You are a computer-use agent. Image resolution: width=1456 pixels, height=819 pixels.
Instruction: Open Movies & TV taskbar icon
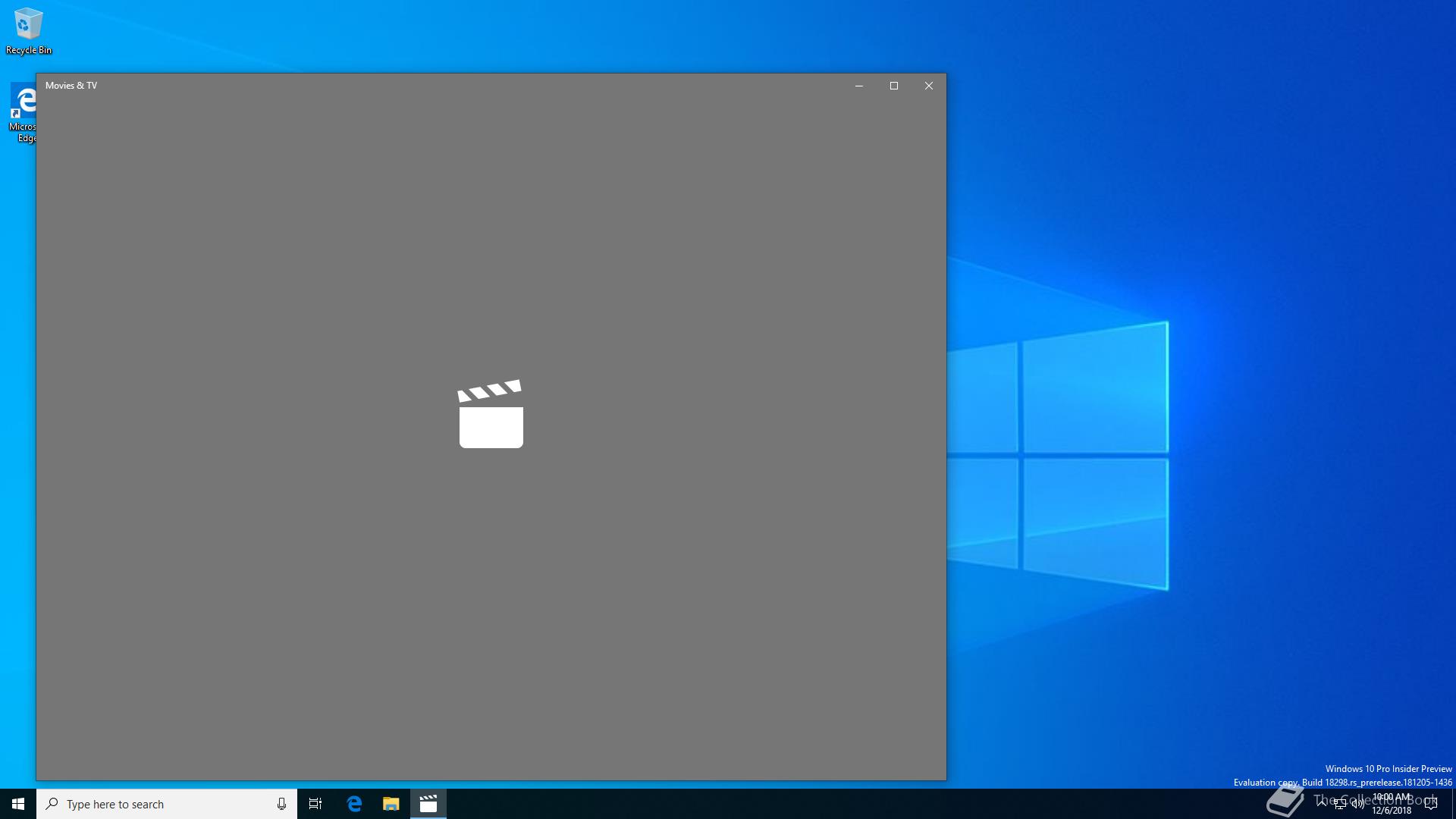point(428,804)
